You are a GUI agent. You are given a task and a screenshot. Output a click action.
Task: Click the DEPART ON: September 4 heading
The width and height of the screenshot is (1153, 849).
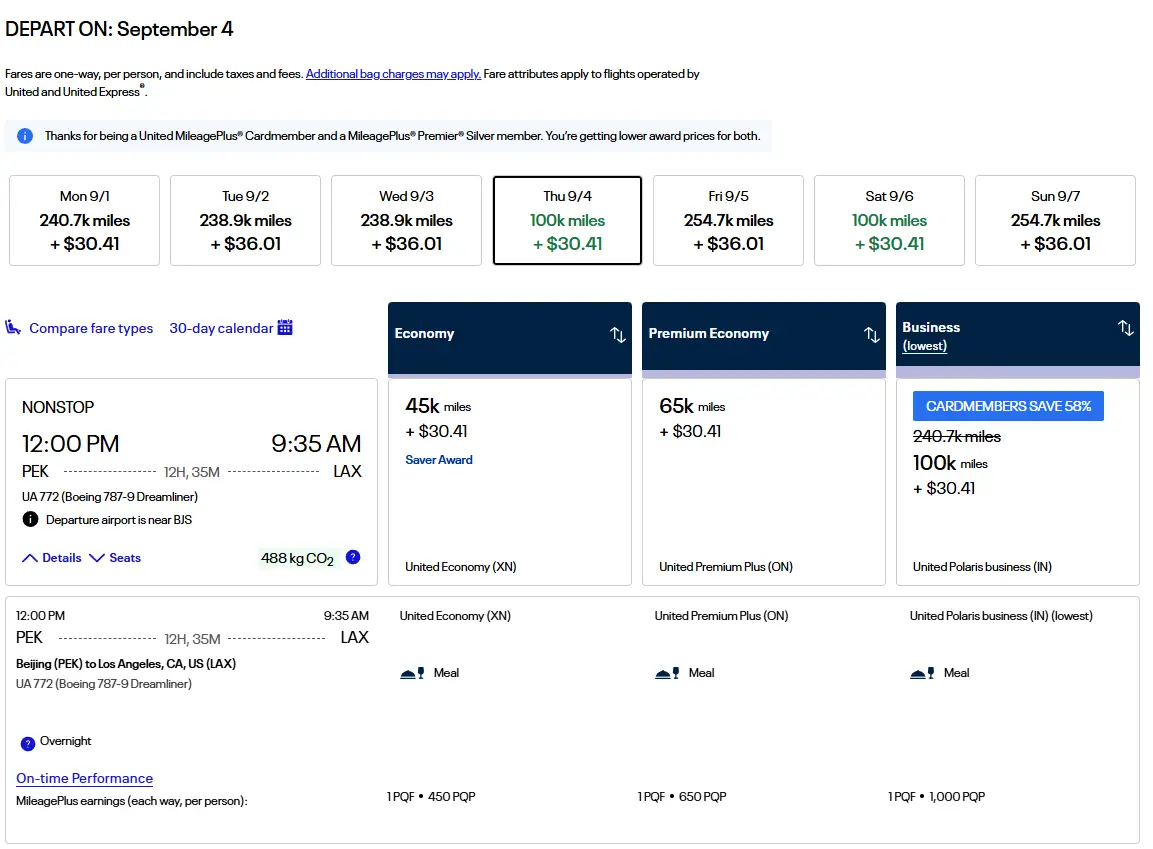119,29
